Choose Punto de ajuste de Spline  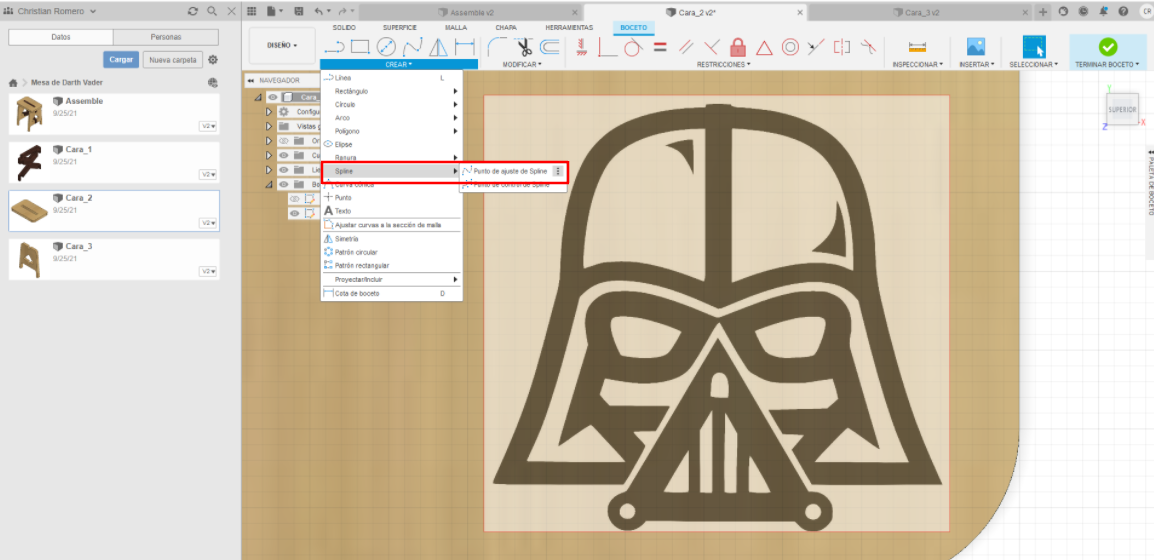[x=512, y=171]
